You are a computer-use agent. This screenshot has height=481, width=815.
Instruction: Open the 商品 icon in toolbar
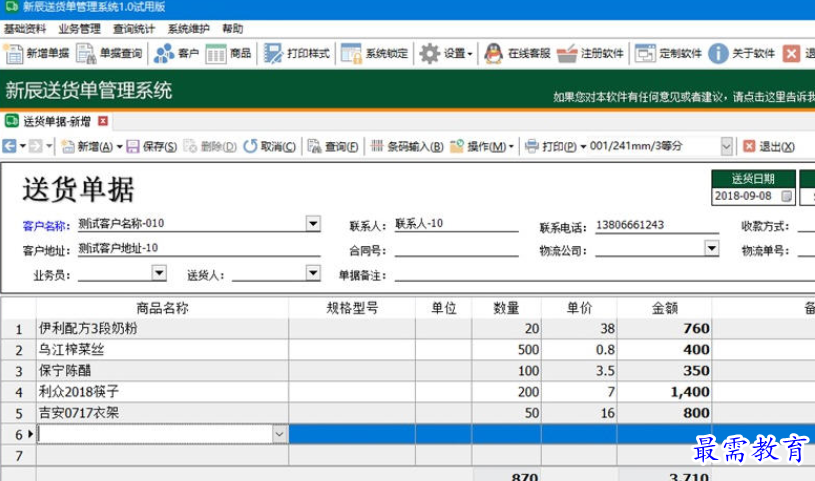228,53
